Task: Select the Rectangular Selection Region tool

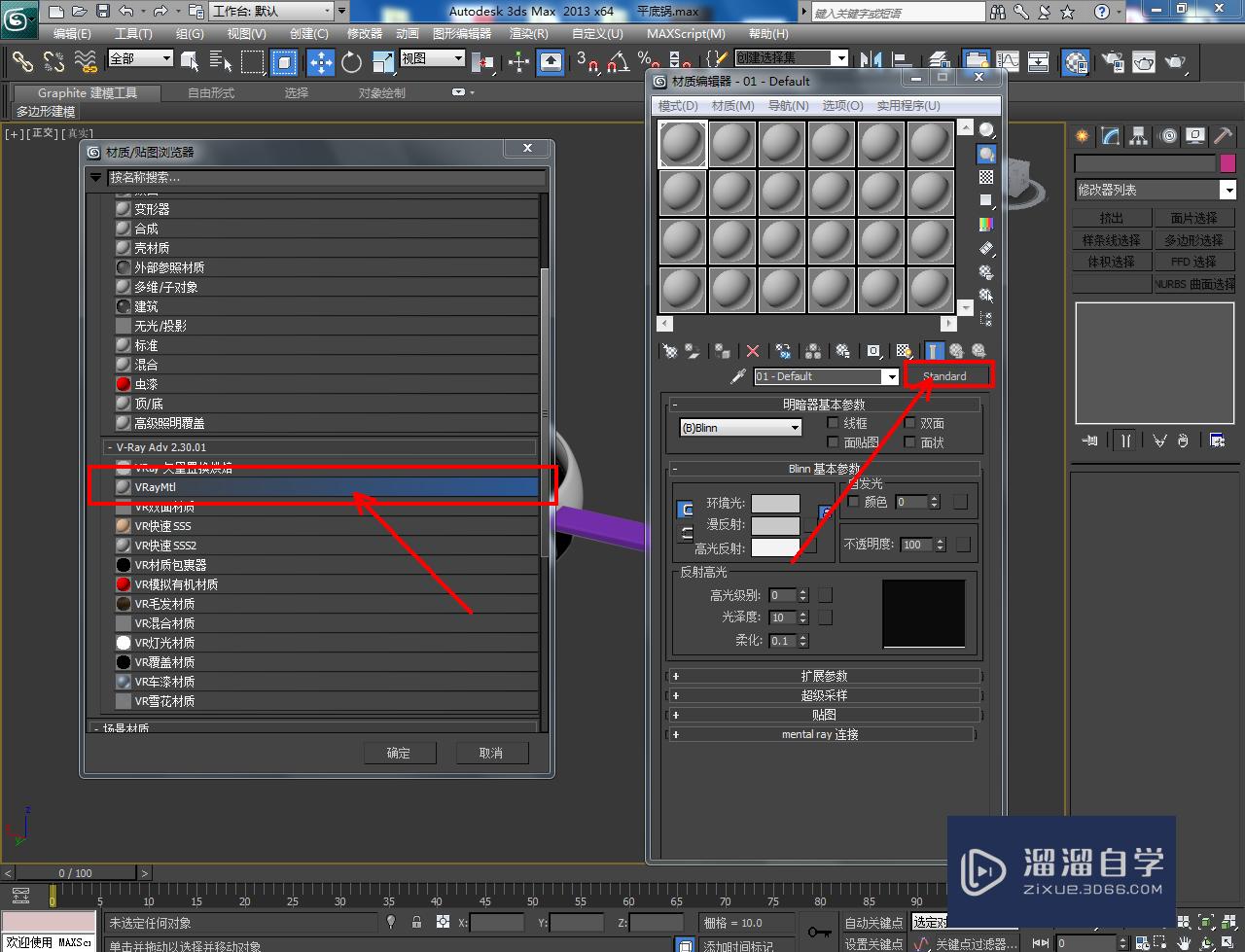Action: click(x=252, y=62)
